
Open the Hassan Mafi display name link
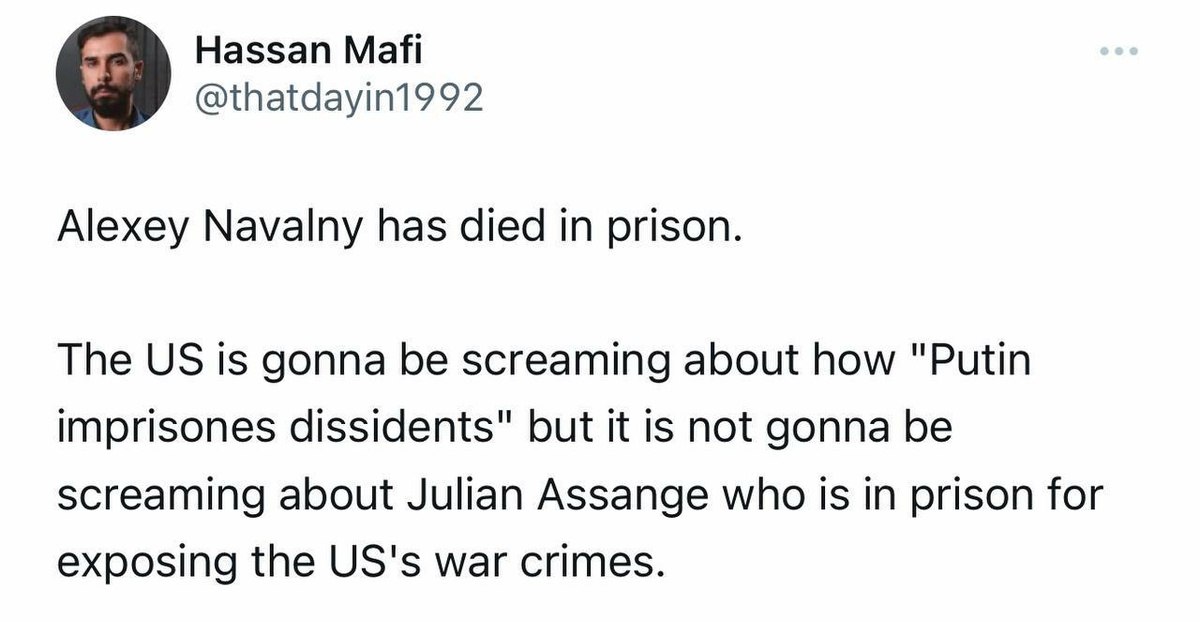(x=293, y=50)
